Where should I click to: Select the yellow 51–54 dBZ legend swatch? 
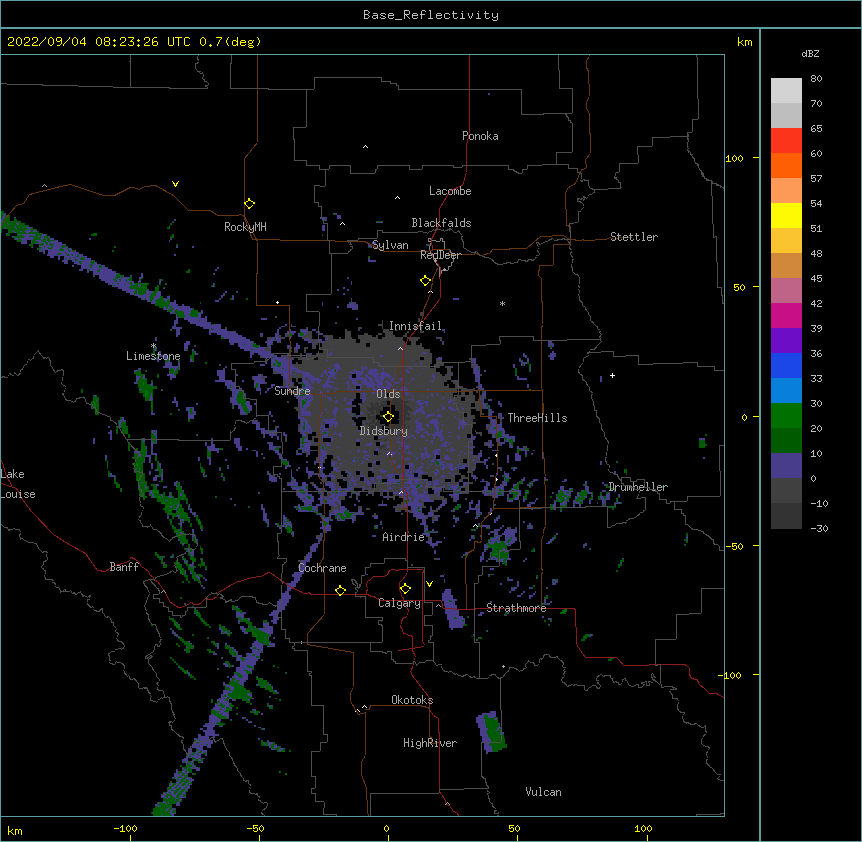click(x=786, y=215)
